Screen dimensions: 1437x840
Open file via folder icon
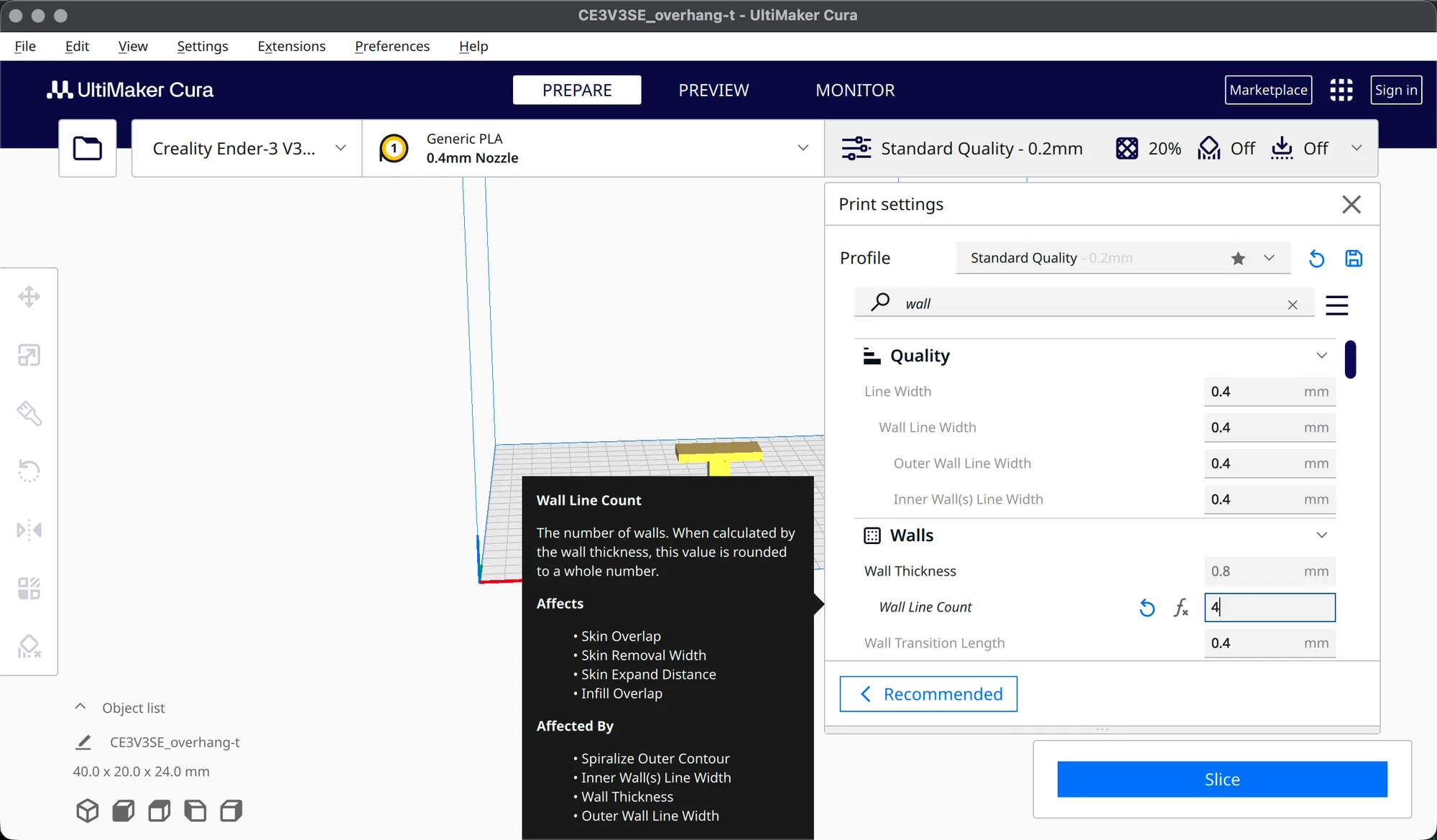click(x=88, y=148)
